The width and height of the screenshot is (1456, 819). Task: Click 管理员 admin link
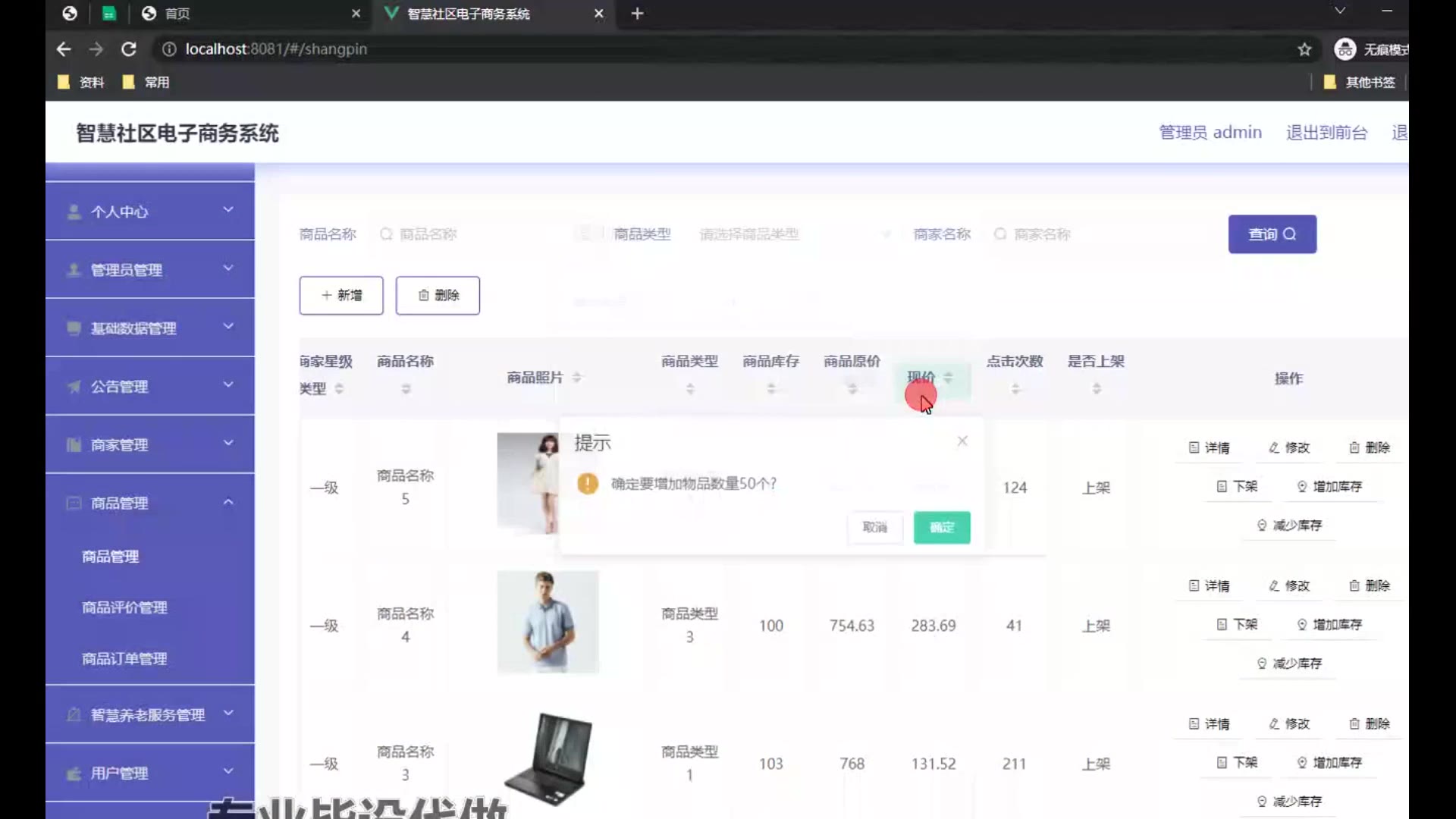1210,133
